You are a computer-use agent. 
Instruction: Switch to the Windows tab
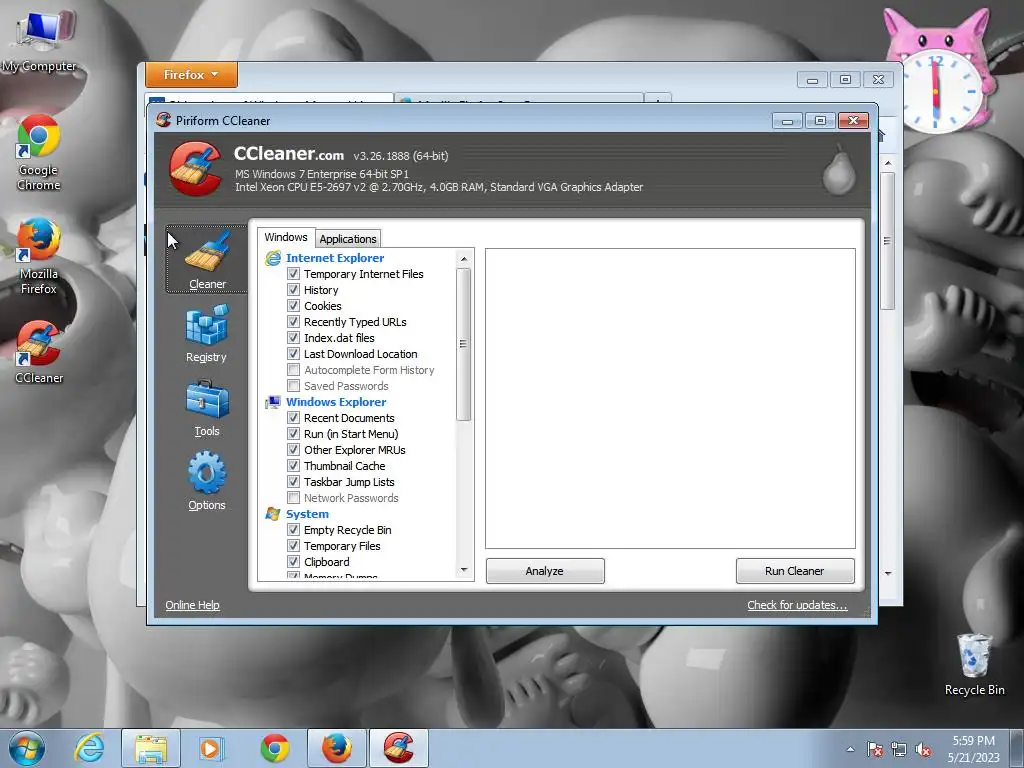click(x=285, y=237)
